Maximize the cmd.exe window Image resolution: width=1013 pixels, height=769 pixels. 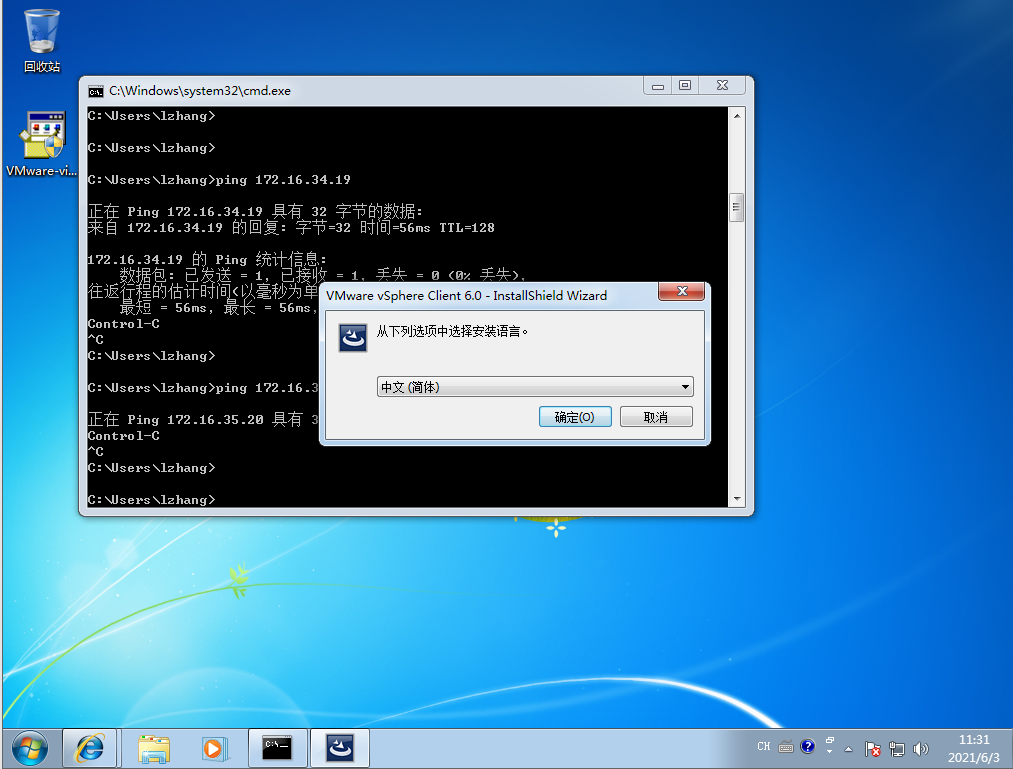[x=685, y=86]
